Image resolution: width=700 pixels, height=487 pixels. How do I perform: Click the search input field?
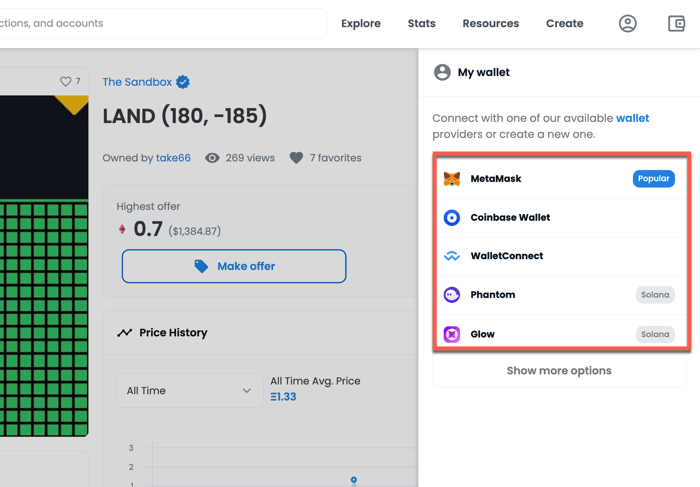160,23
